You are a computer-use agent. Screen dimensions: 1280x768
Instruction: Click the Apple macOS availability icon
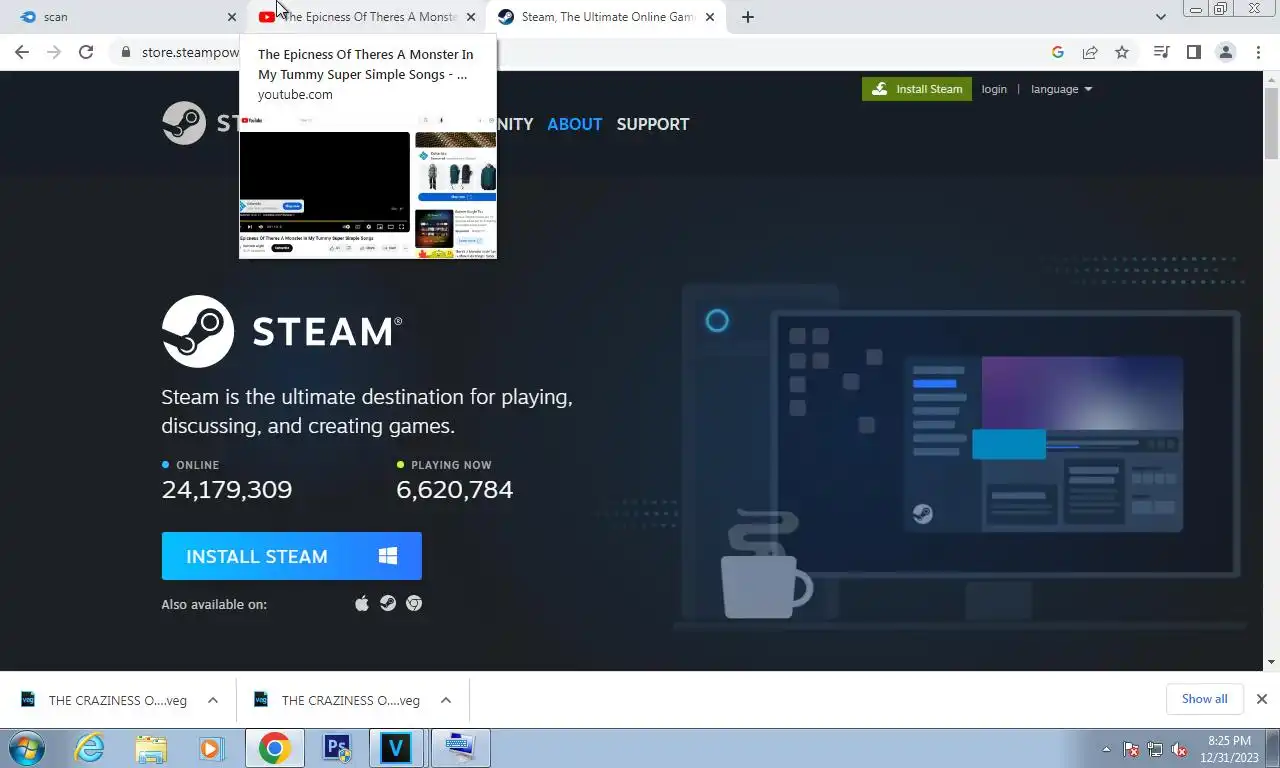(x=362, y=603)
